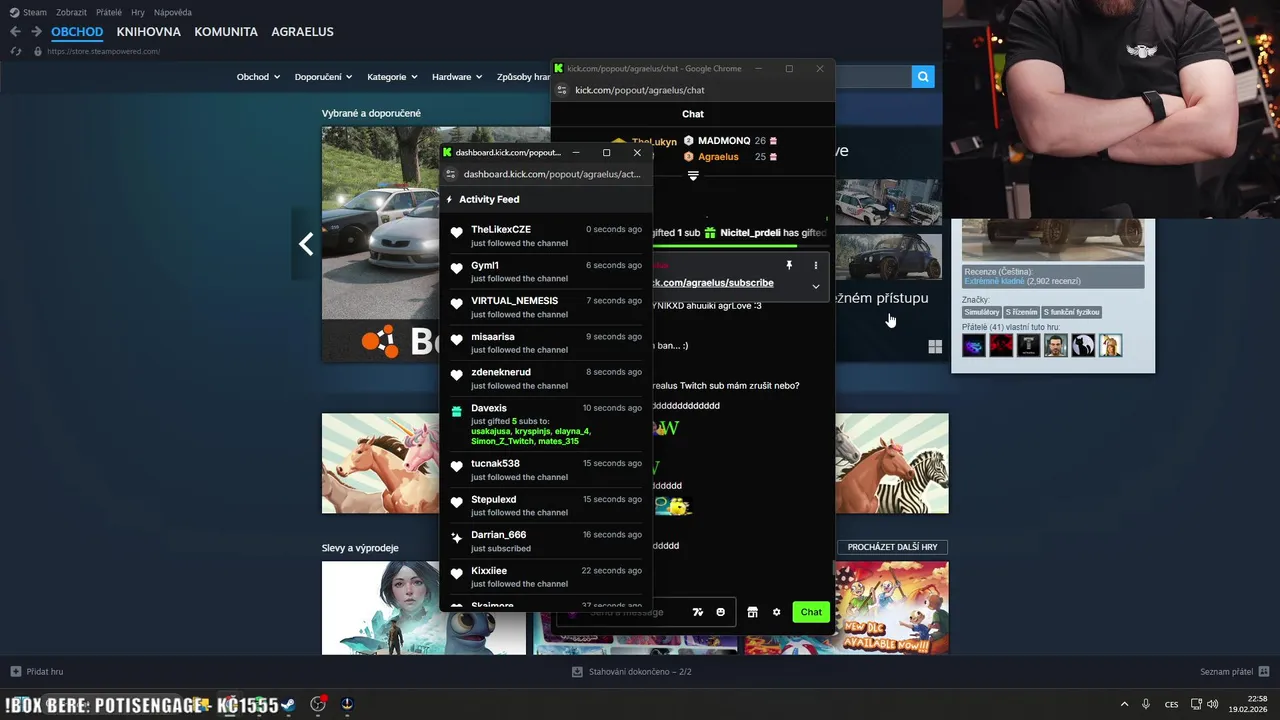The image size is (1280, 720).
Task: Open Stahování dokončeno downloads status
Action: 632,671
